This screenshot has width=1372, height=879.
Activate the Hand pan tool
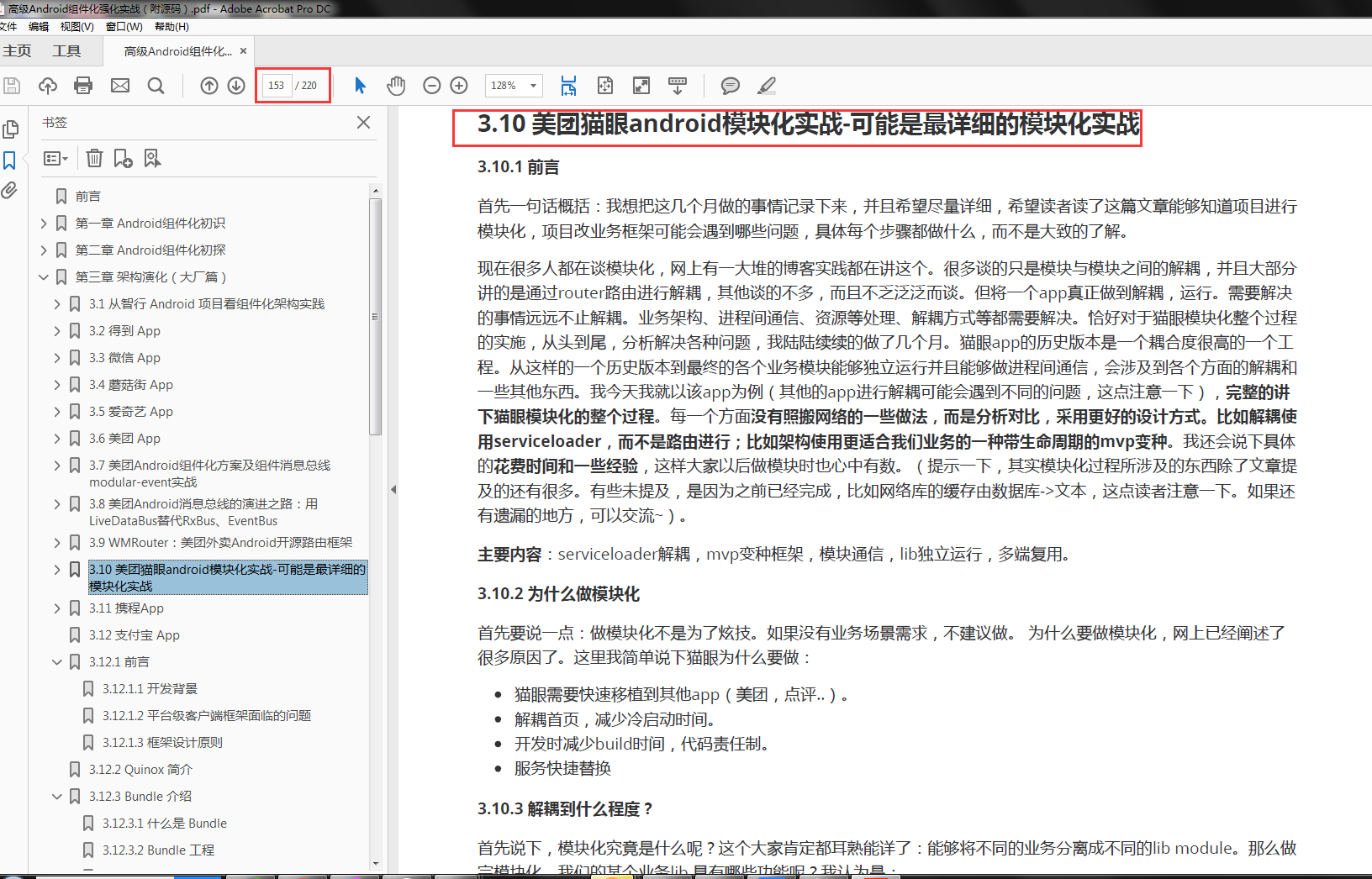(396, 85)
